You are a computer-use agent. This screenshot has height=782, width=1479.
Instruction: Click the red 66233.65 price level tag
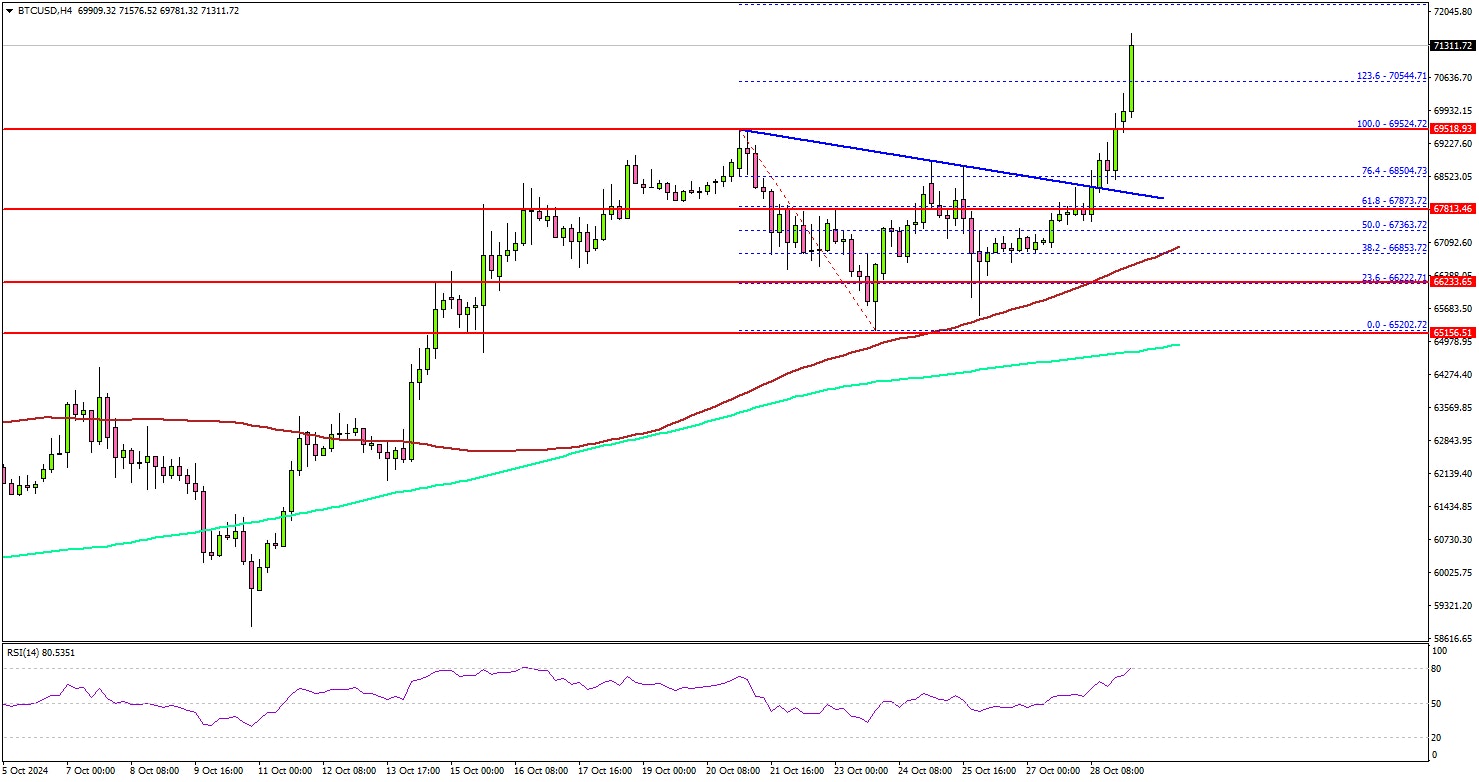[1451, 282]
